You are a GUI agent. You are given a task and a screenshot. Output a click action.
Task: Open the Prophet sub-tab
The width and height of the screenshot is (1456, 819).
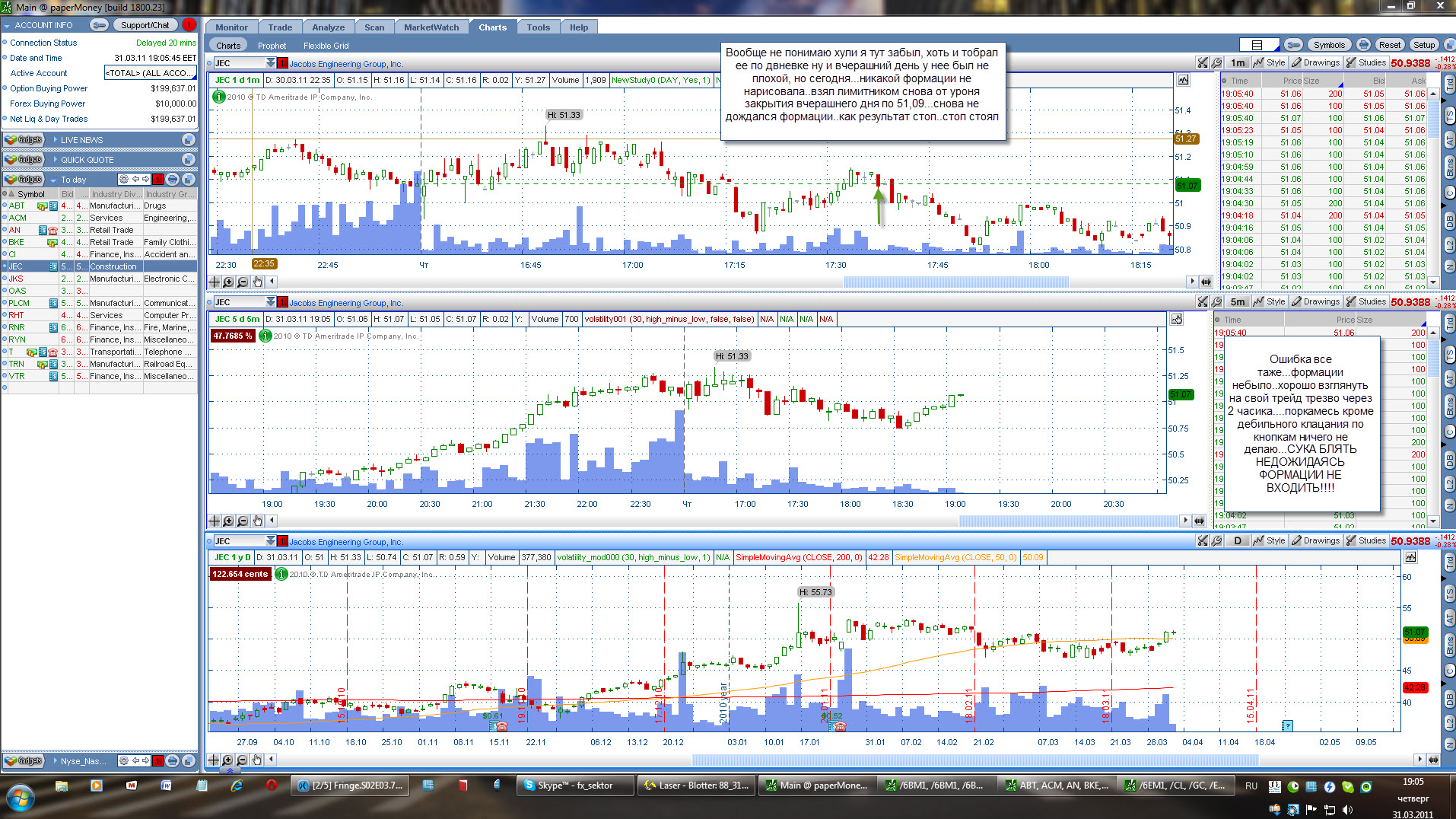[272, 46]
